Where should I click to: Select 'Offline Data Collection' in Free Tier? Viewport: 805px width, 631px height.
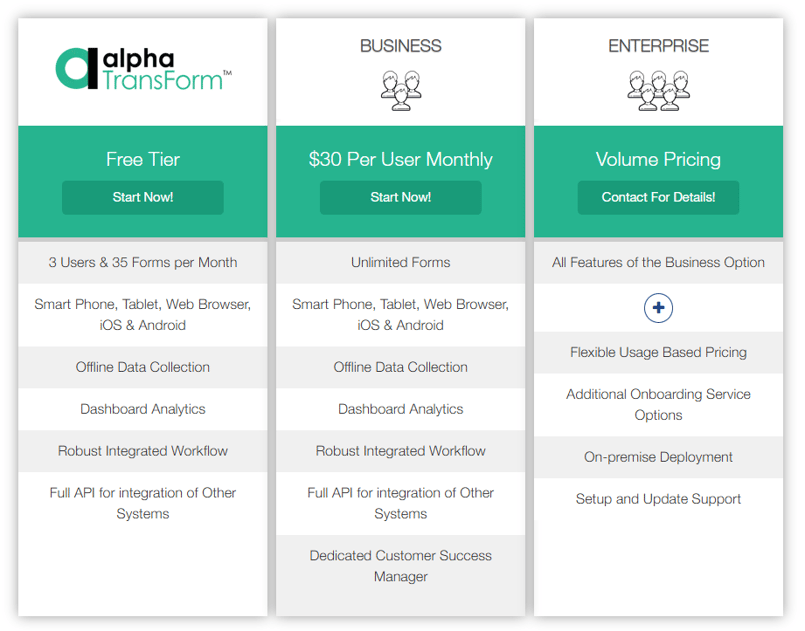[x=142, y=367]
